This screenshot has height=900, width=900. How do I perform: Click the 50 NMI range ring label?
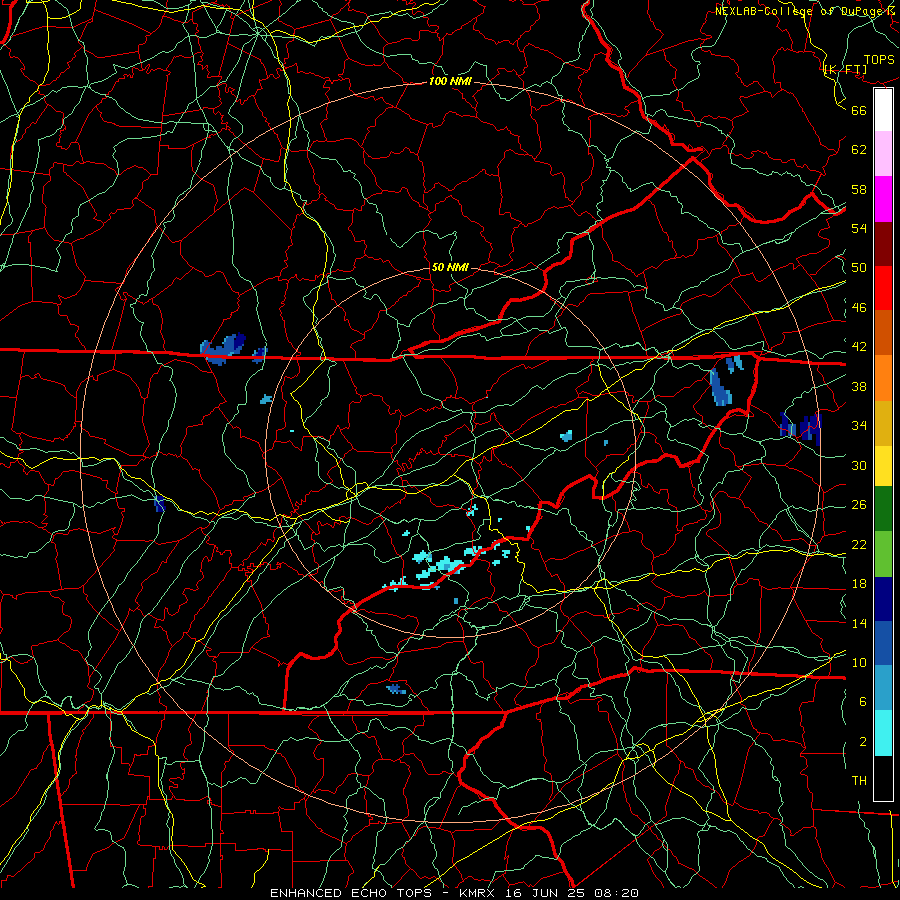[x=450, y=267]
